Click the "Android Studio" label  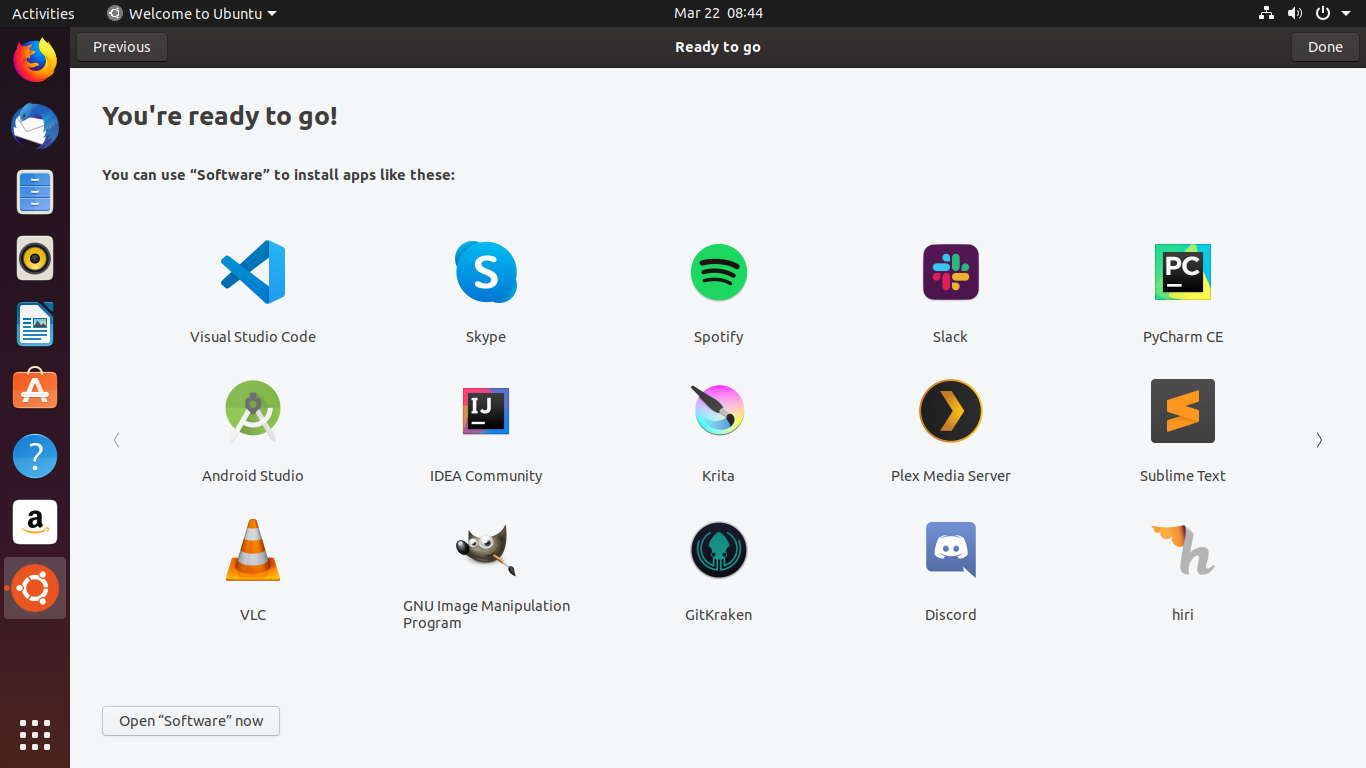coord(253,476)
